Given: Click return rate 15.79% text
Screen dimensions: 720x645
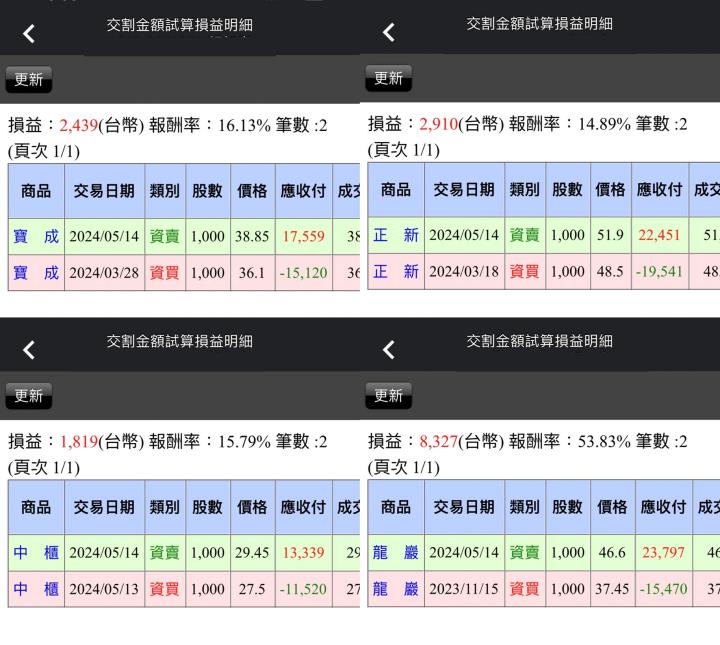Looking at the screenshot, I should coord(244,442).
